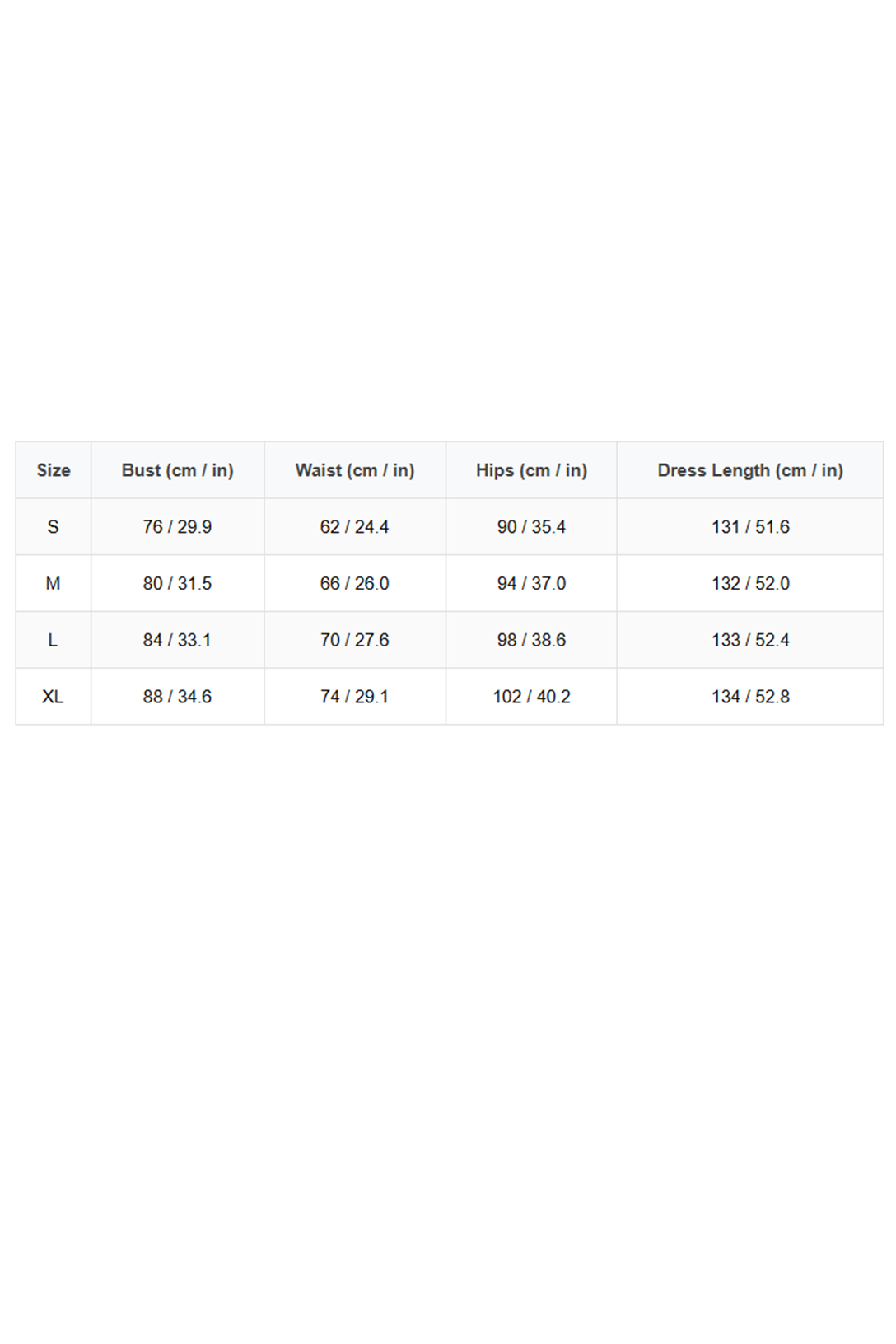Click hips value 94 / 37.0

pyautogui.click(x=531, y=584)
